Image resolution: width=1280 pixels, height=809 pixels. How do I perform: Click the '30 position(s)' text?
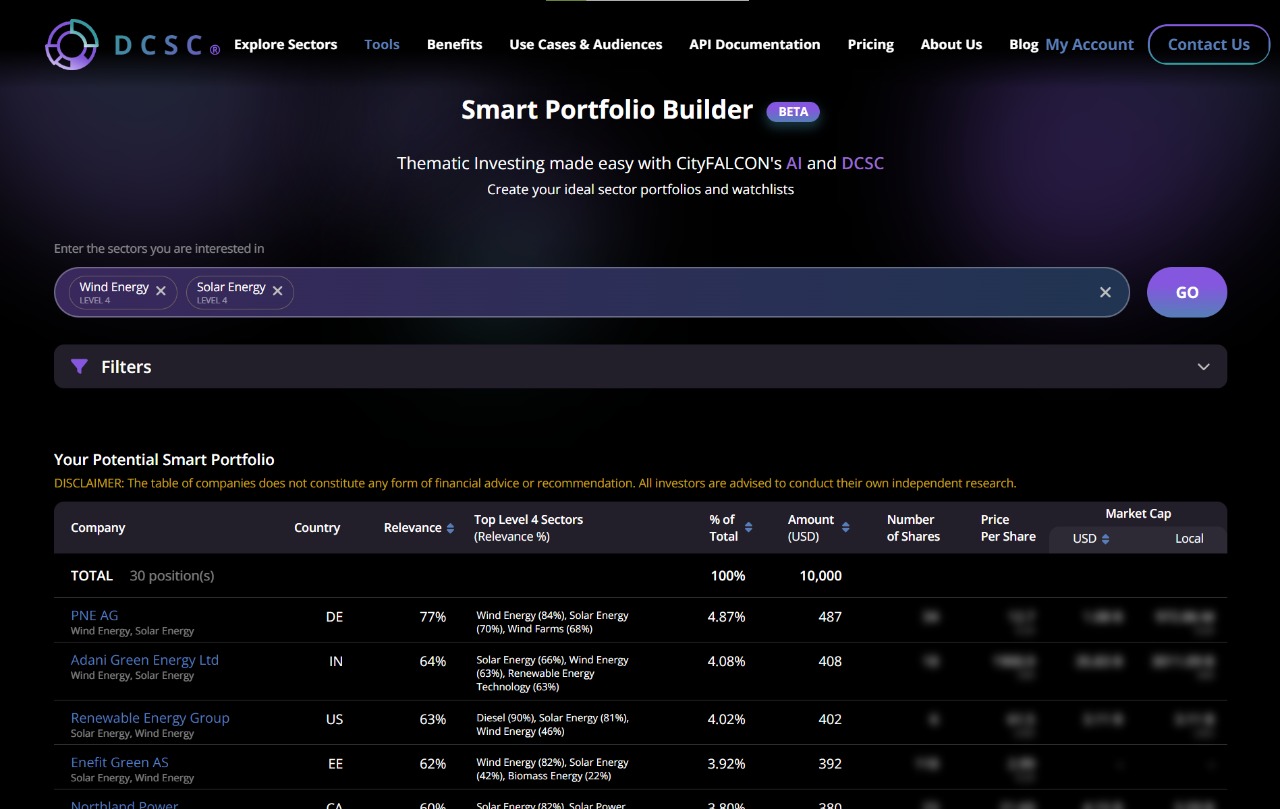(x=172, y=576)
